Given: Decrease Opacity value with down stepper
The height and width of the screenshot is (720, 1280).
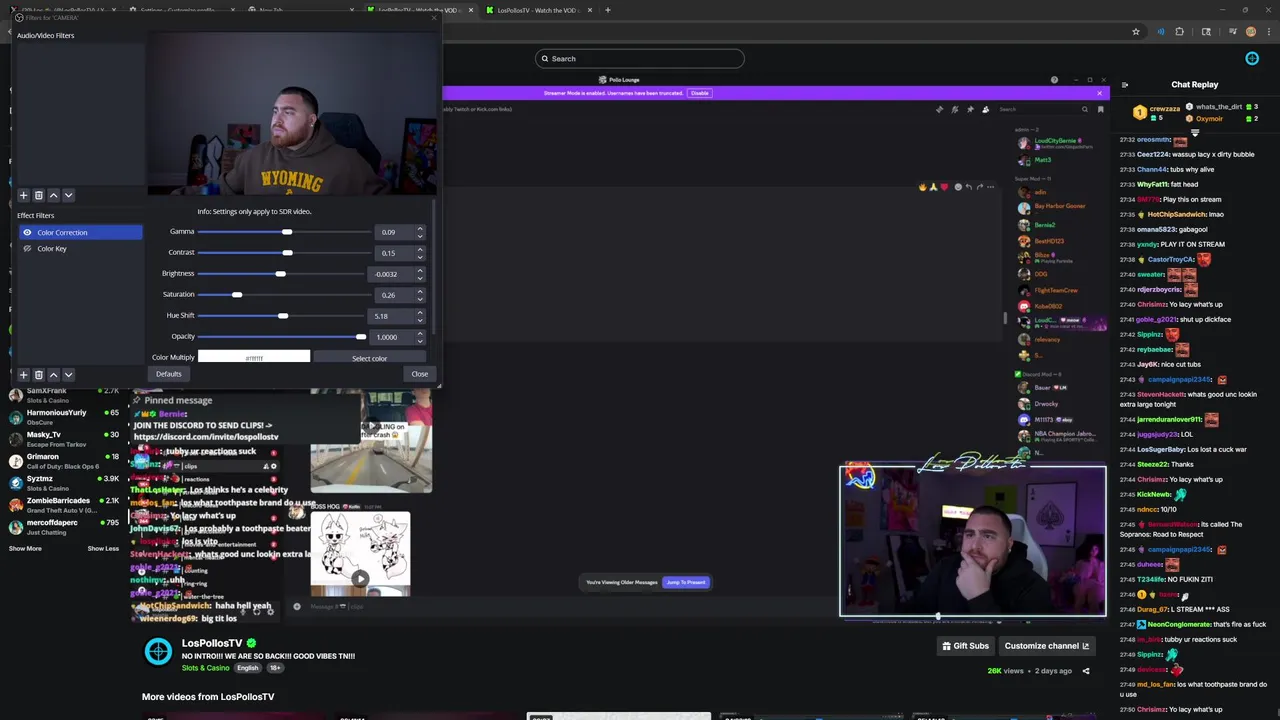Looking at the screenshot, I should 420,340.
